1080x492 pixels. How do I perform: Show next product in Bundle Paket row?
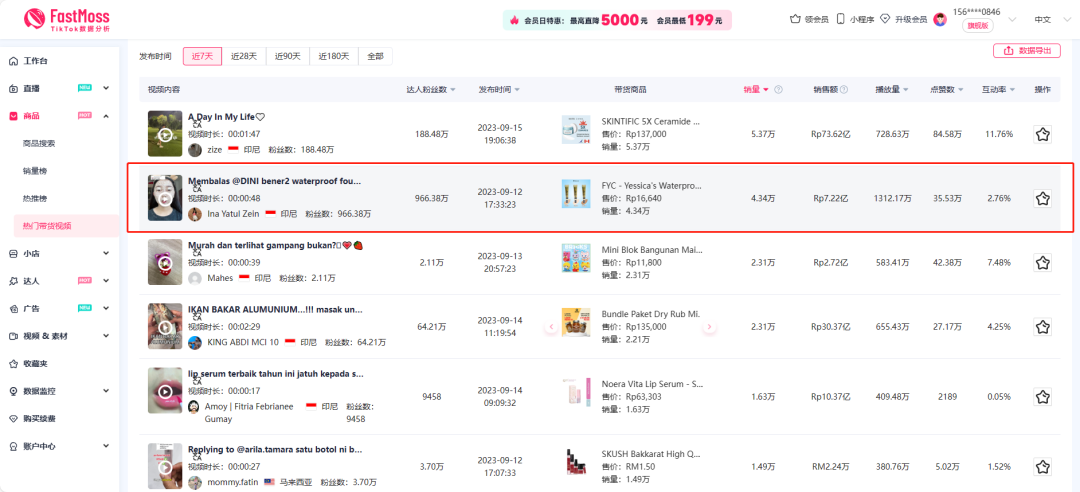710,327
